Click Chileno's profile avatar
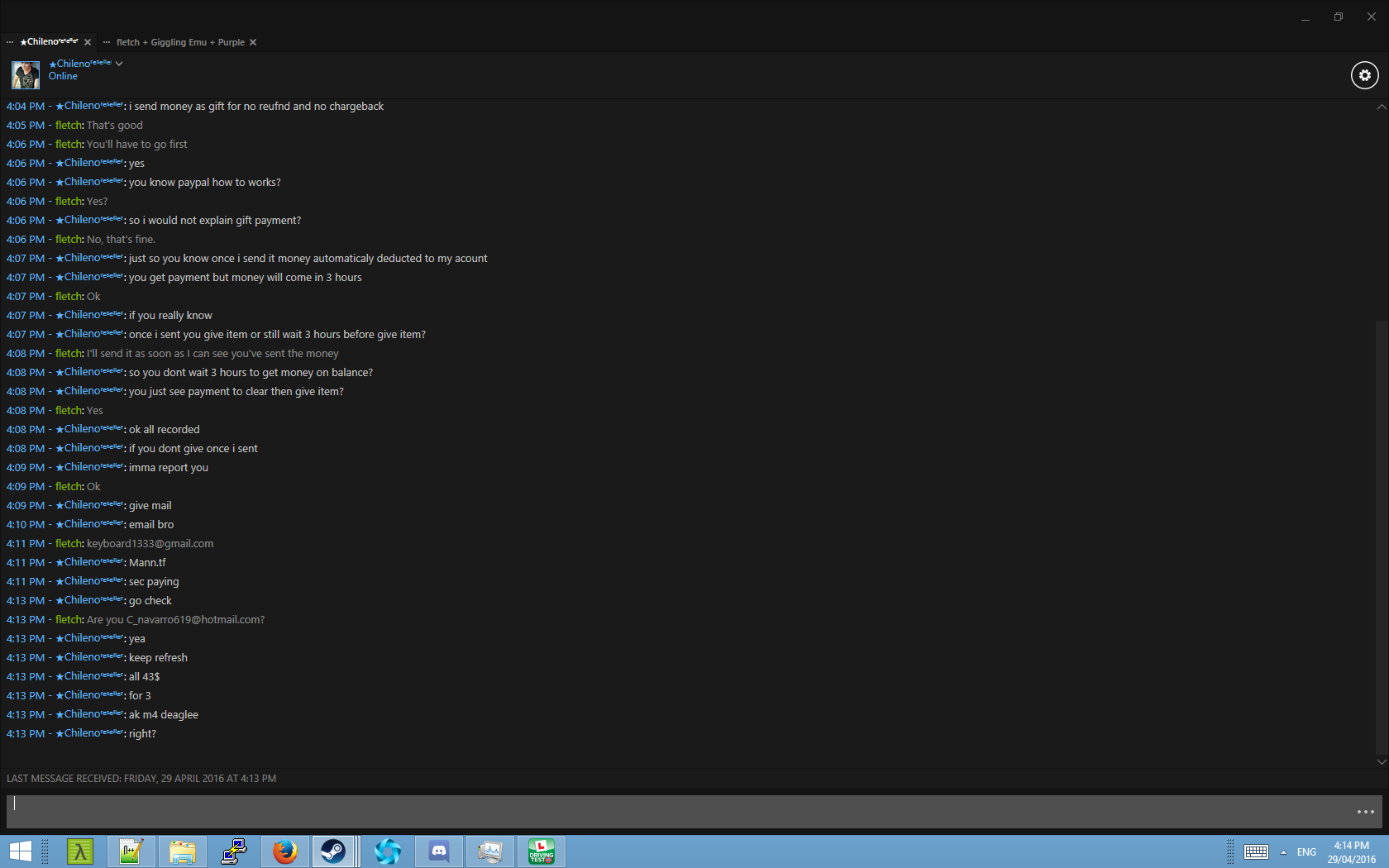The height and width of the screenshot is (868, 1389). (26, 75)
